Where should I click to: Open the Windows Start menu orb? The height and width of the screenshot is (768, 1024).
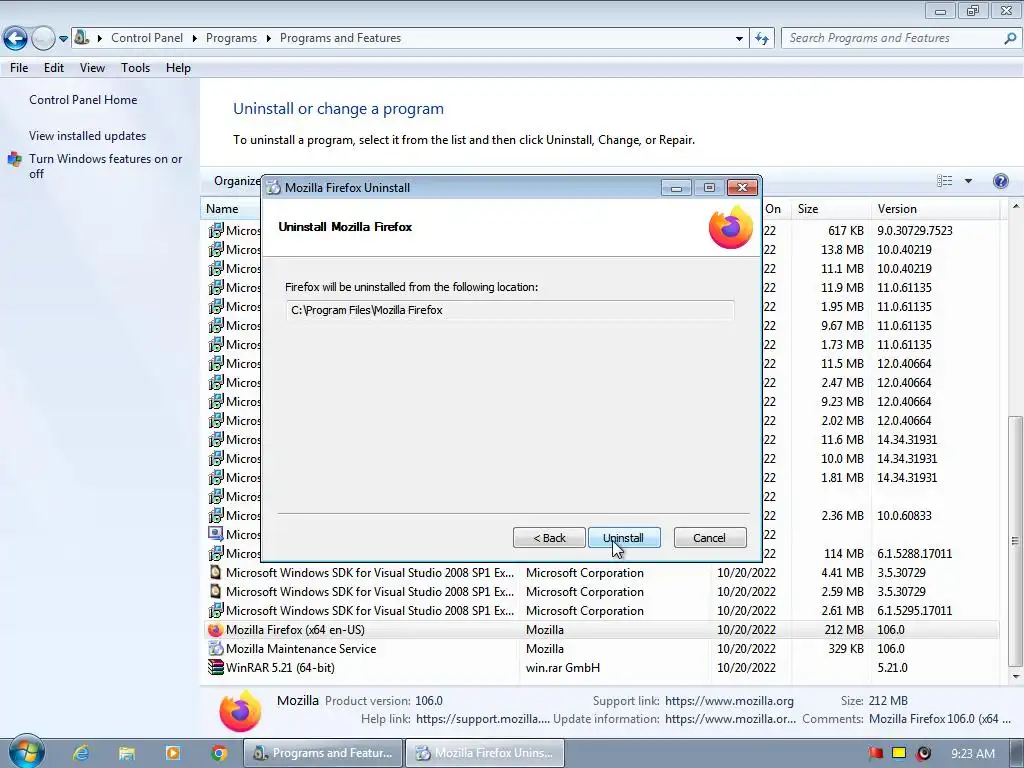(x=25, y=752)
